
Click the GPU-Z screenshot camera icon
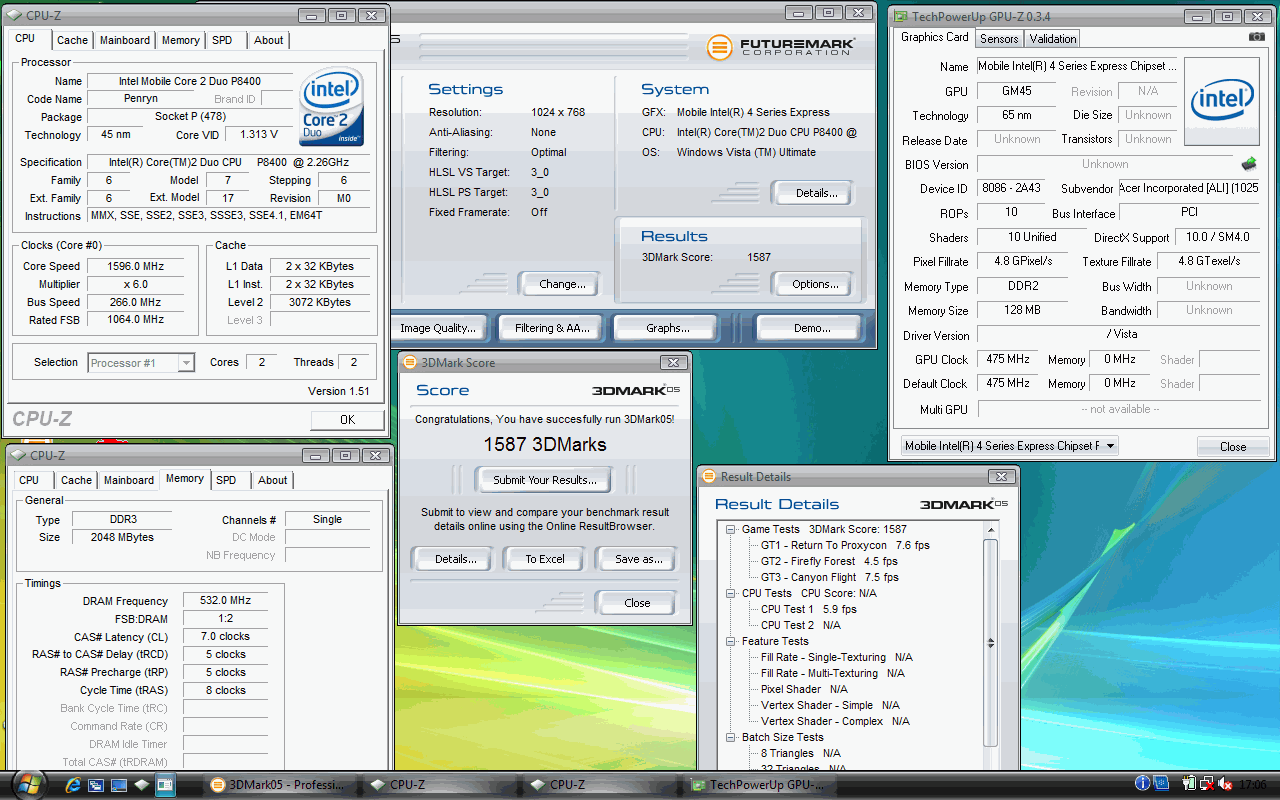[1257, 37]
